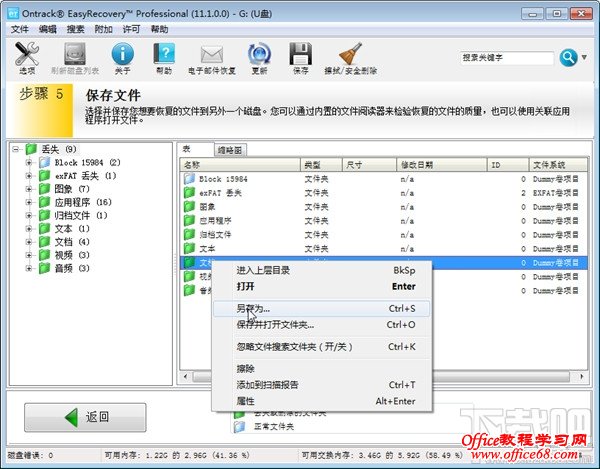Click the 保存 floppy disk icon
Screen dimensions: 600x469
(x=300, y=54)
